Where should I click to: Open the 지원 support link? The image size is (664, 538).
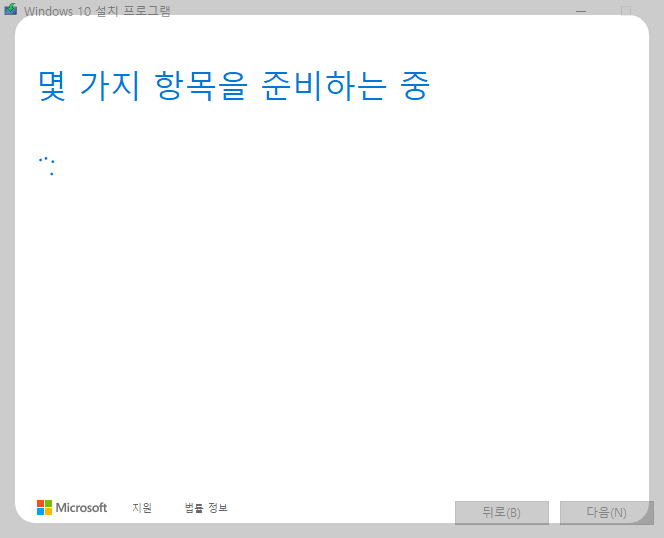[x=142, y=507]
